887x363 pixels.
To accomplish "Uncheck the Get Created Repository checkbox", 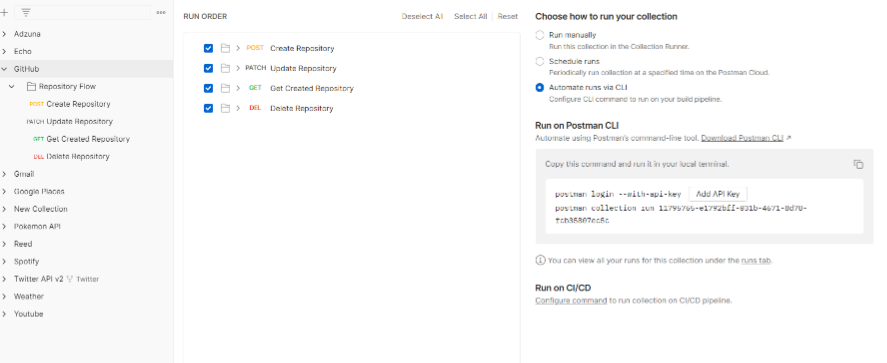I will coord(208,88).
